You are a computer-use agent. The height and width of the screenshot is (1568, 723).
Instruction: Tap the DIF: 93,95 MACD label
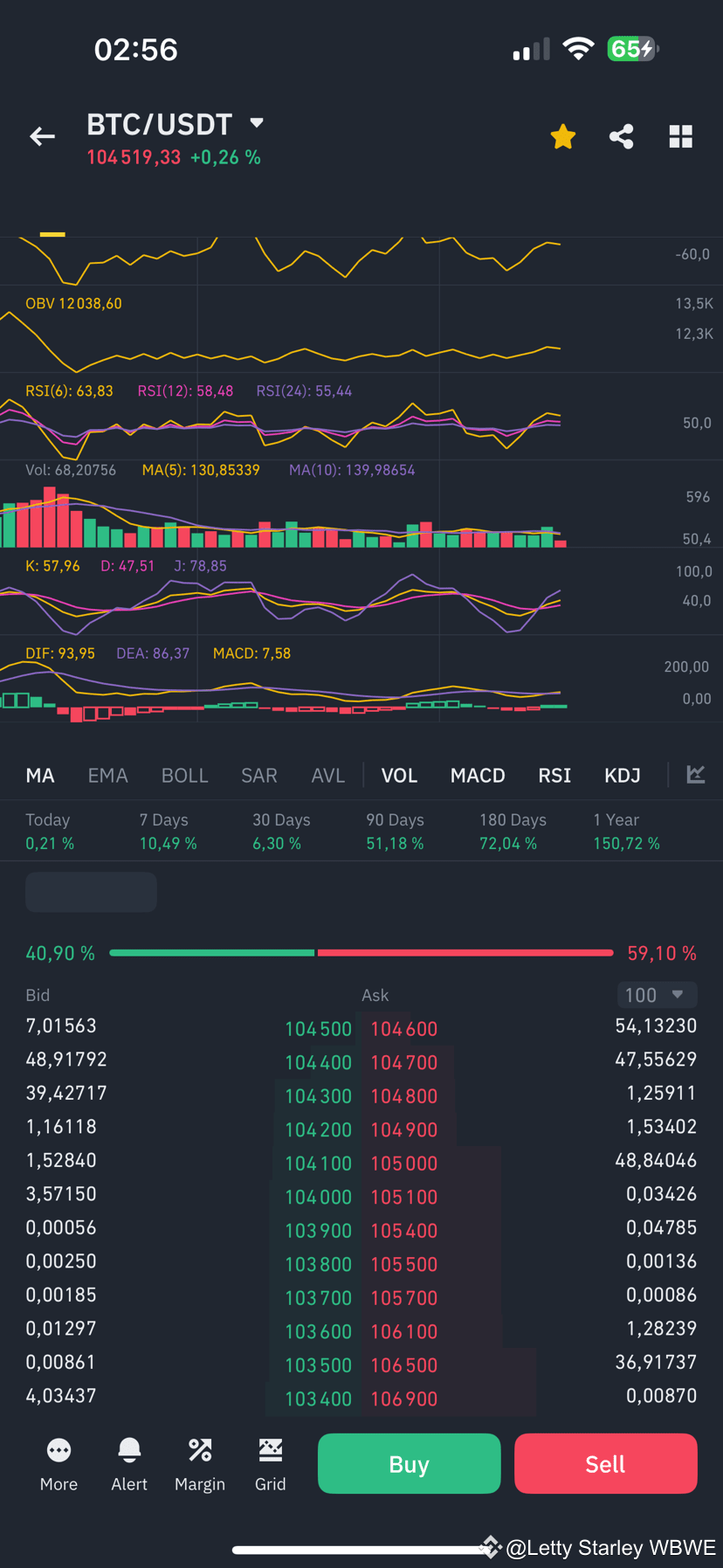point(59,653)
